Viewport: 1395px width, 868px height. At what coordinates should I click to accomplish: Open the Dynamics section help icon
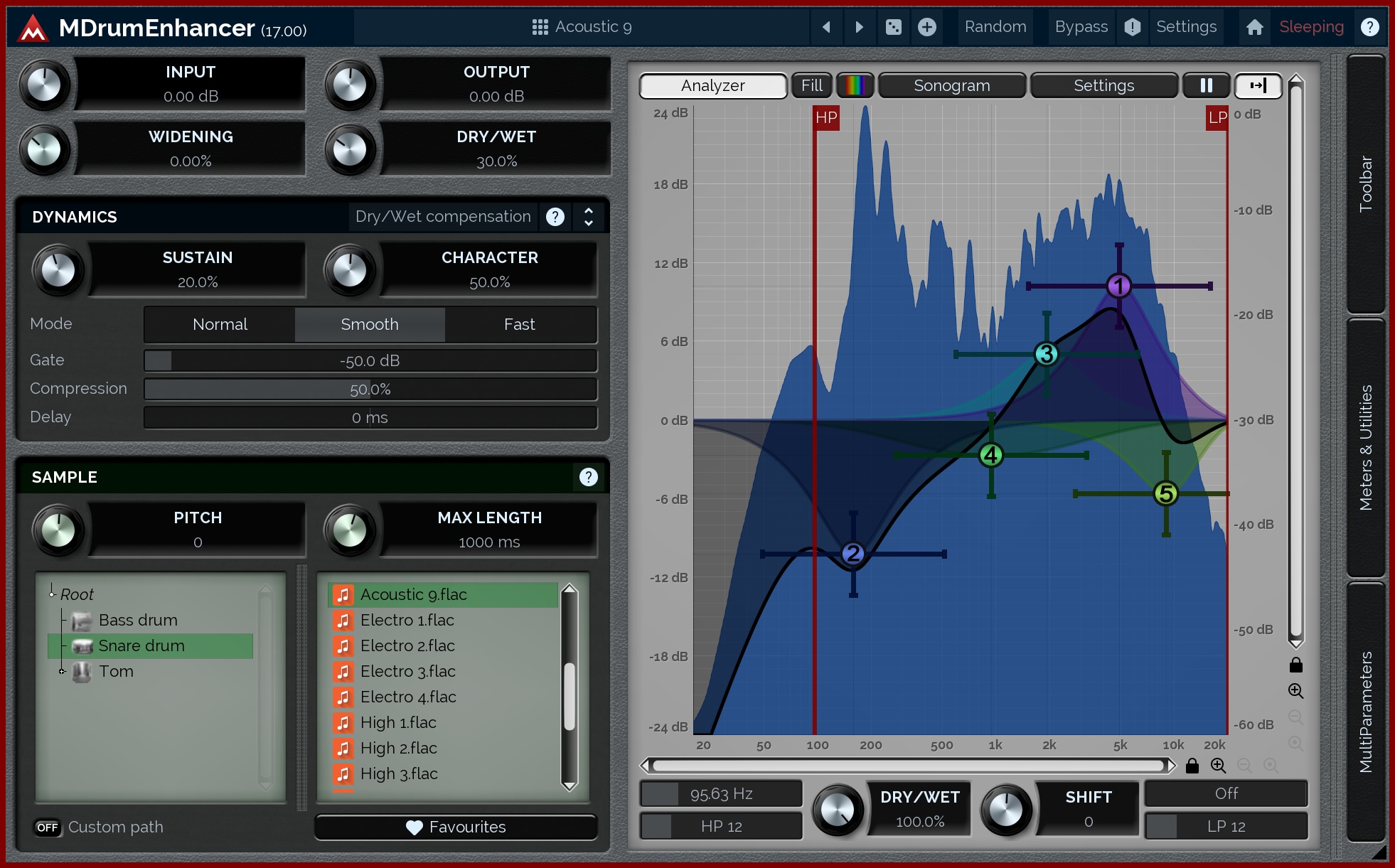click(x=555, y=217)
